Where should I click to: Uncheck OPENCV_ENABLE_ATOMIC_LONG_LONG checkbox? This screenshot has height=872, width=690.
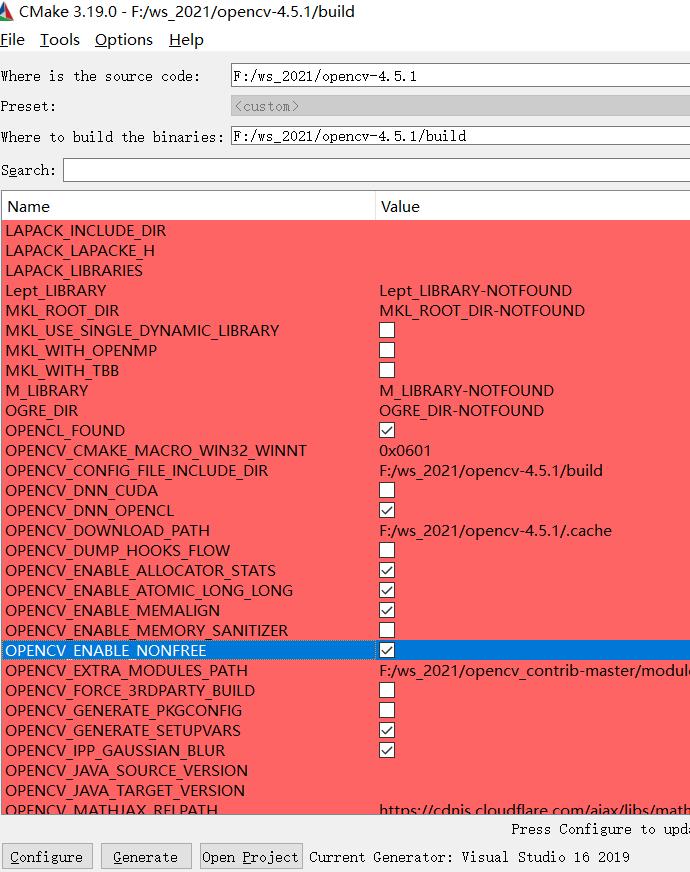387,591
